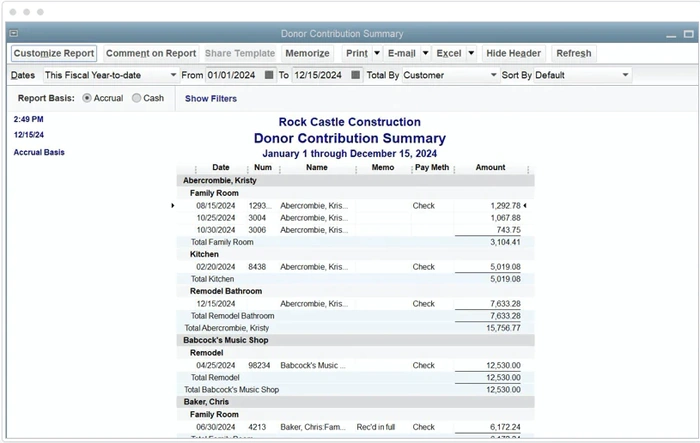Select transaction number 98234
Image resolution: width=700 pixels, height=443 pixels.
tap(259, 365)
